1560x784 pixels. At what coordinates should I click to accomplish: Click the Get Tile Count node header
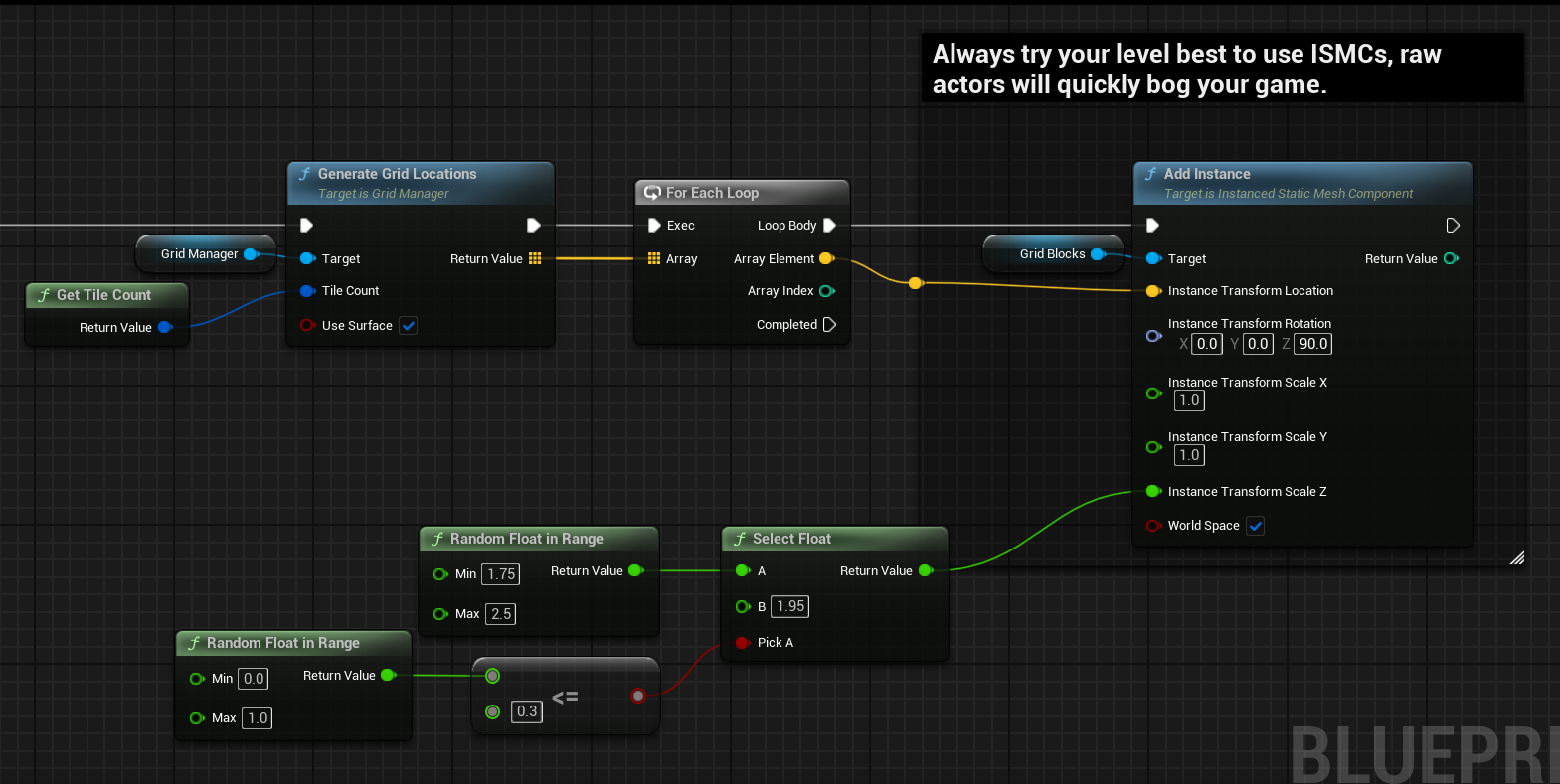pyautogui.click(x=103, y=295)
